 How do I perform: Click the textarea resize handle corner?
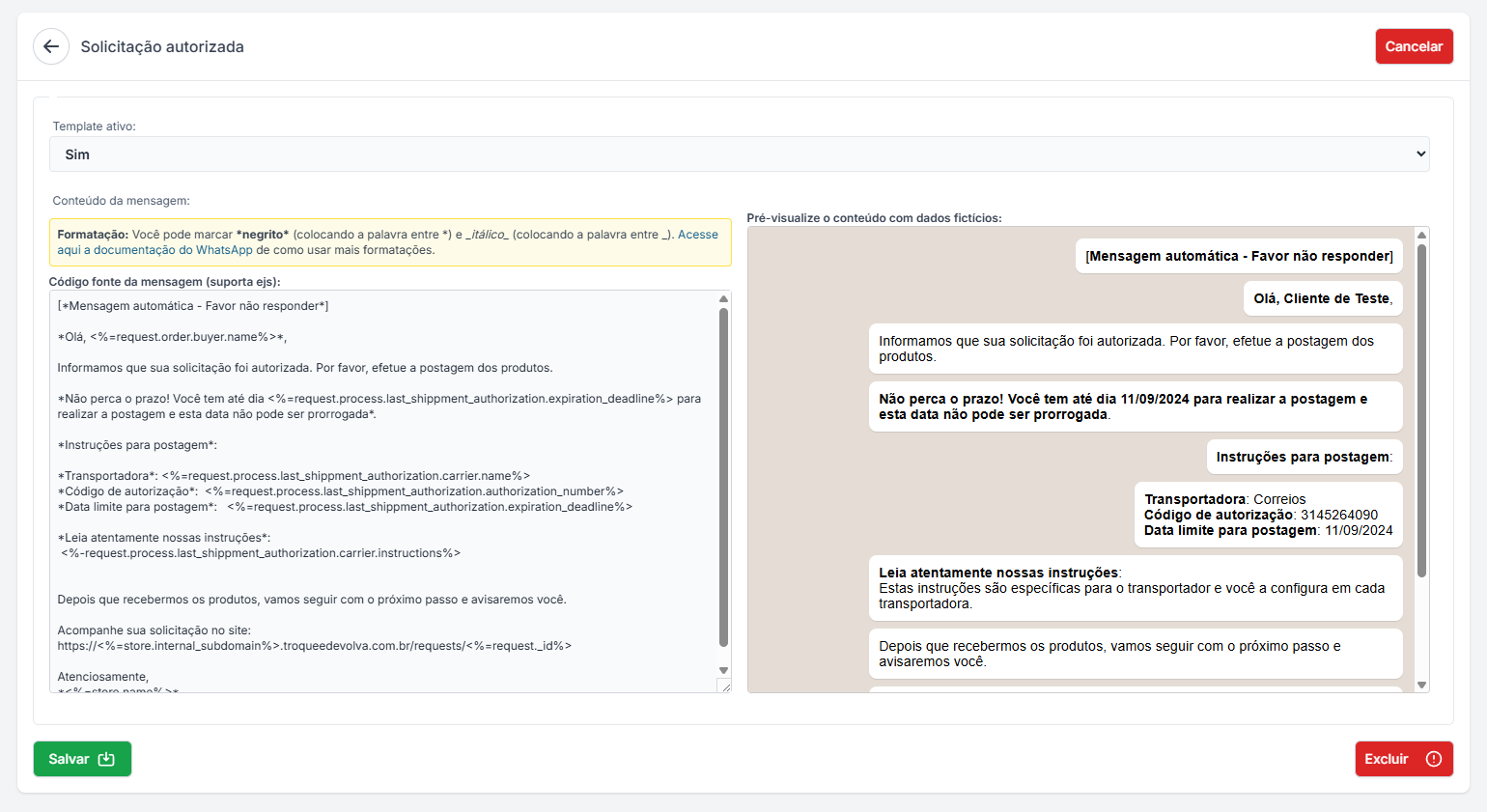tap(724, 686)
